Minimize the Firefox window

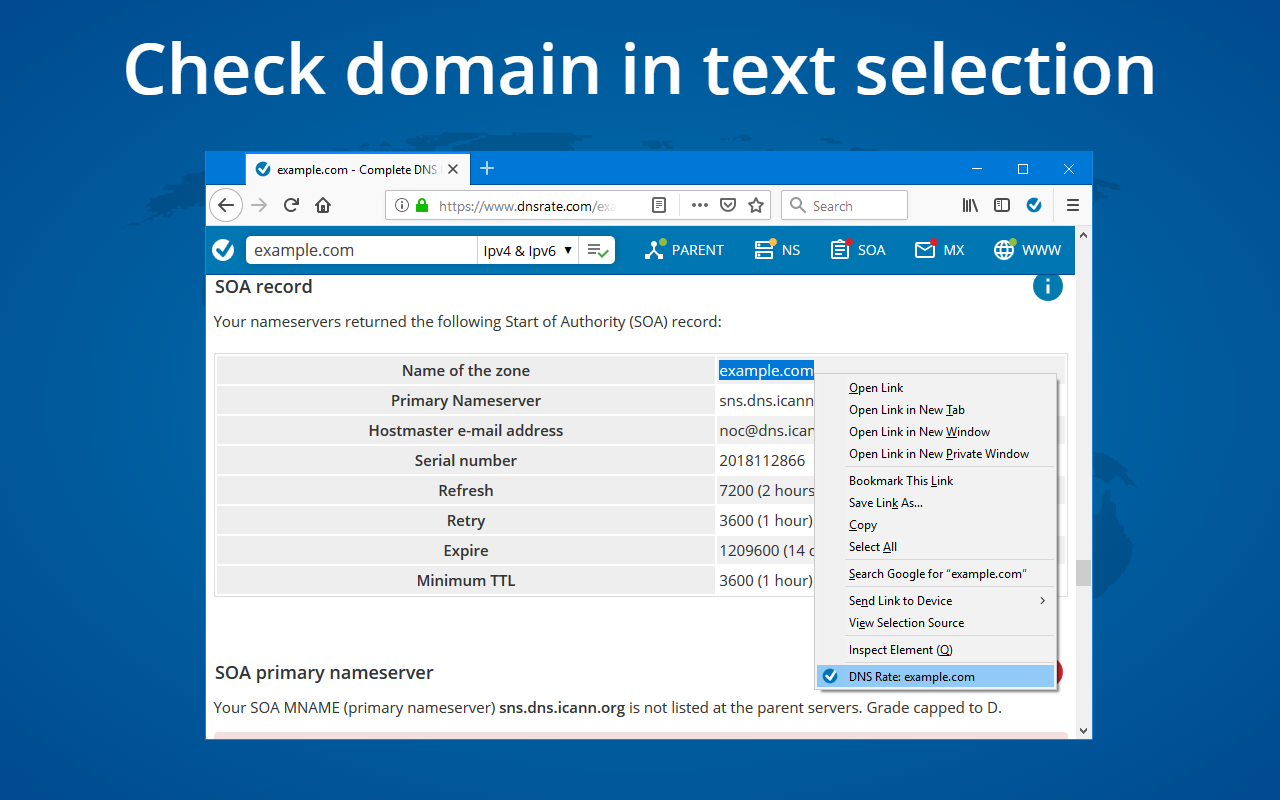point(977,169)
